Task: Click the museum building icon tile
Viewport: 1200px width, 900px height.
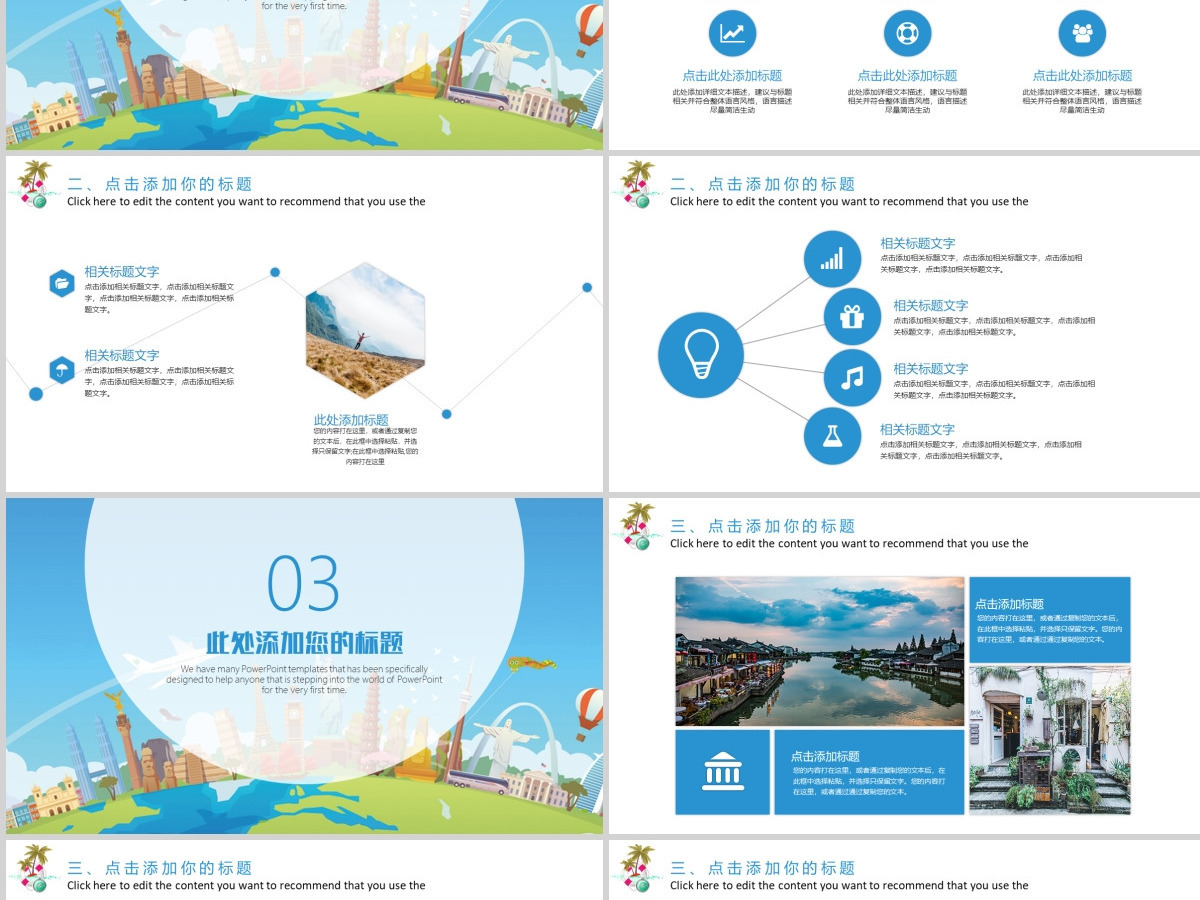Action: point(722,772)
